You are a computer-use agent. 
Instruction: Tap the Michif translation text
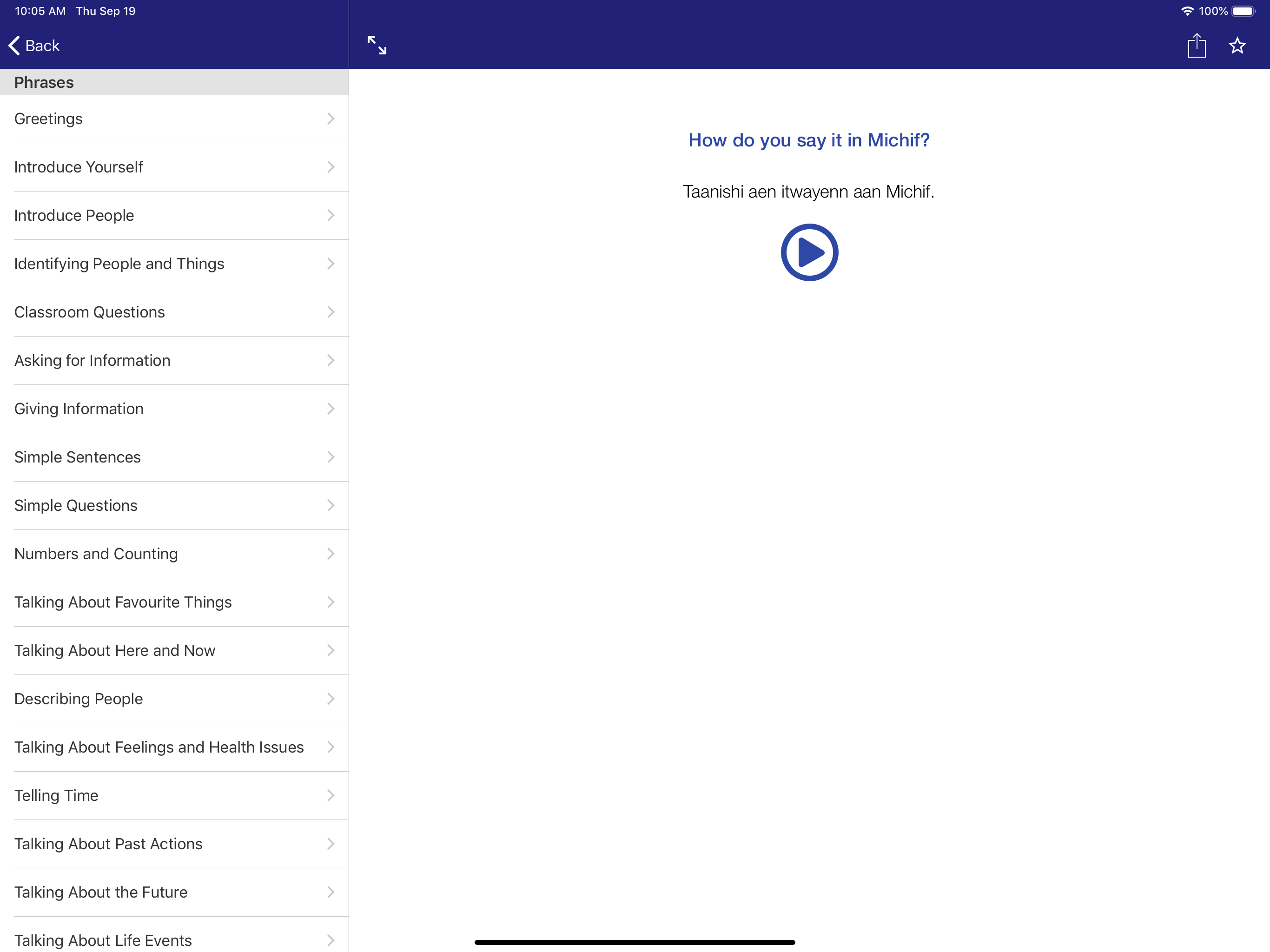[808, 191]
